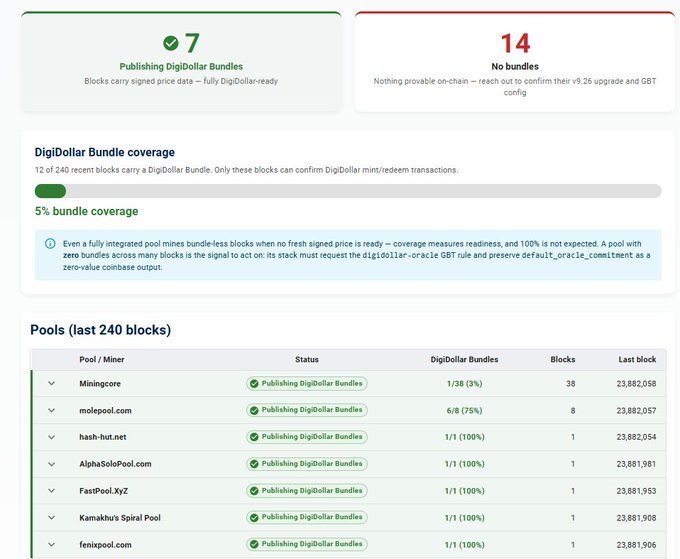680x559 pixels.
Task: Click the green checkmark icon beside 7
Action: pos(171,43)
